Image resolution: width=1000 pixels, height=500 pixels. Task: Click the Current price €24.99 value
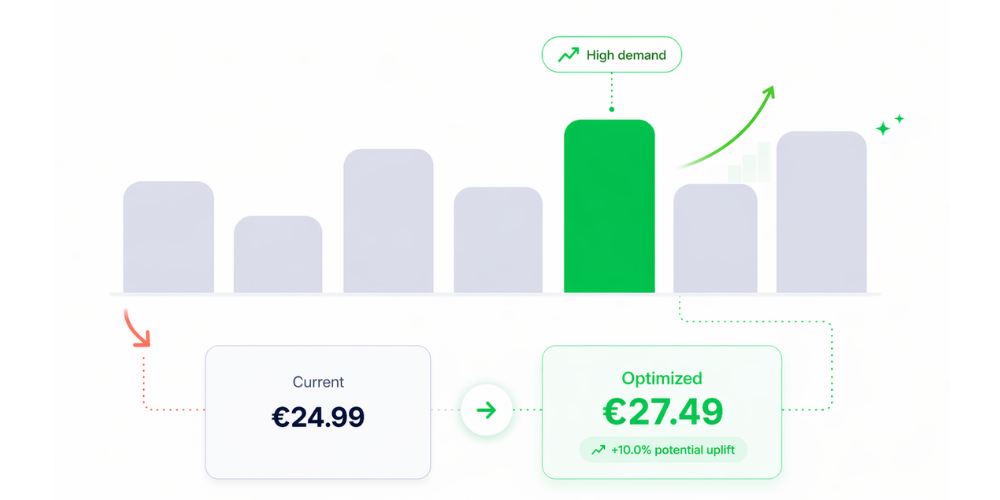[x=318, y=416]
